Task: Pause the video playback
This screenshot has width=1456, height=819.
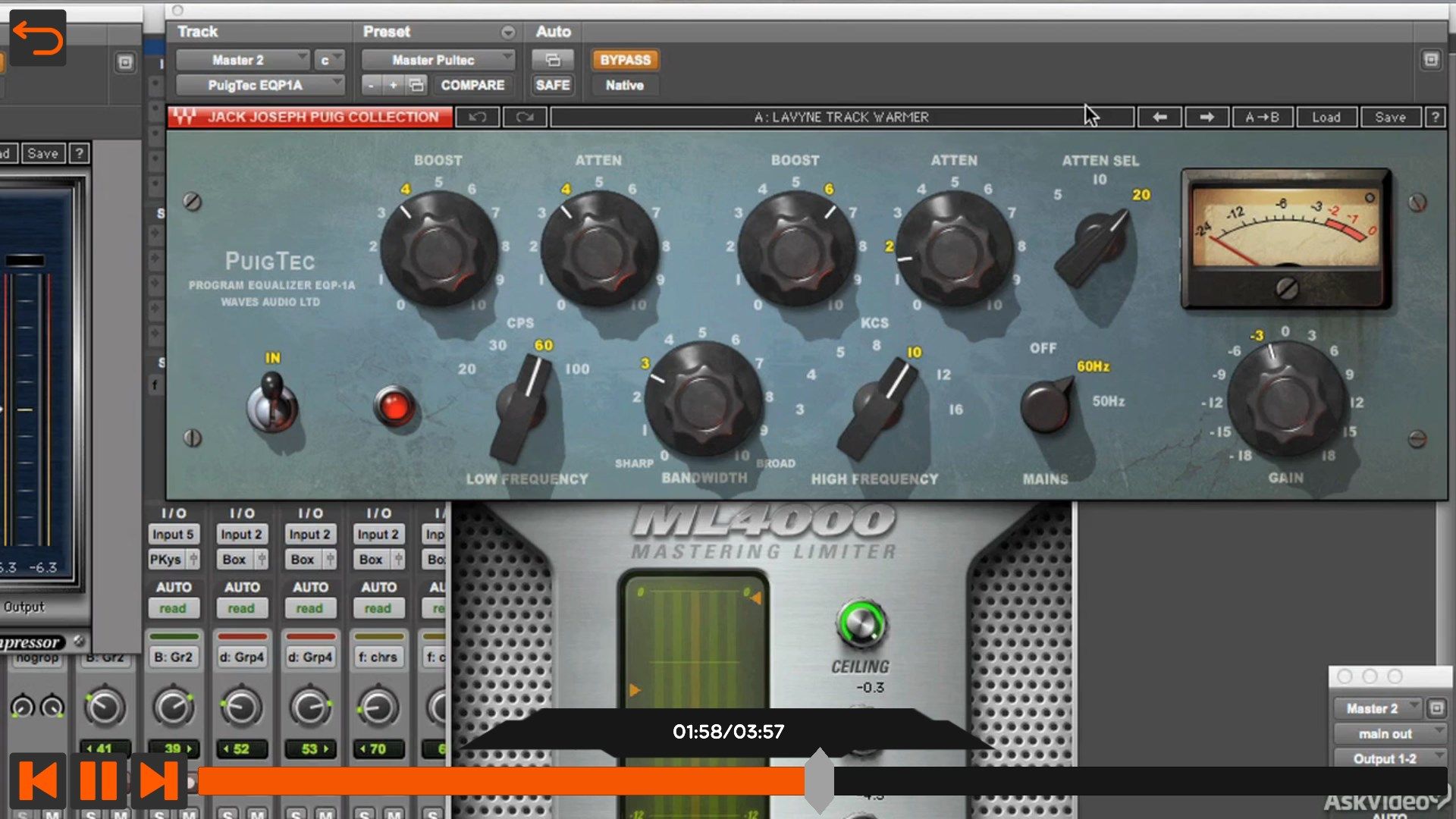Action: point(99,780)
